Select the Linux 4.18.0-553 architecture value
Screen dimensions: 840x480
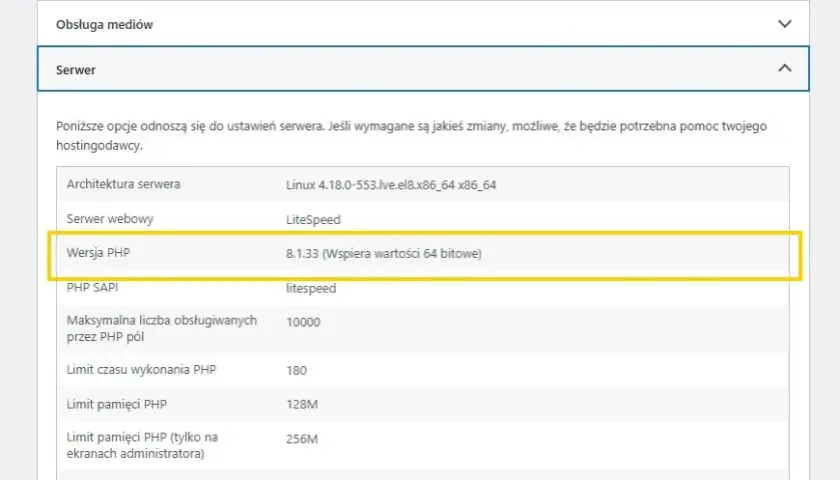(391, 185)
